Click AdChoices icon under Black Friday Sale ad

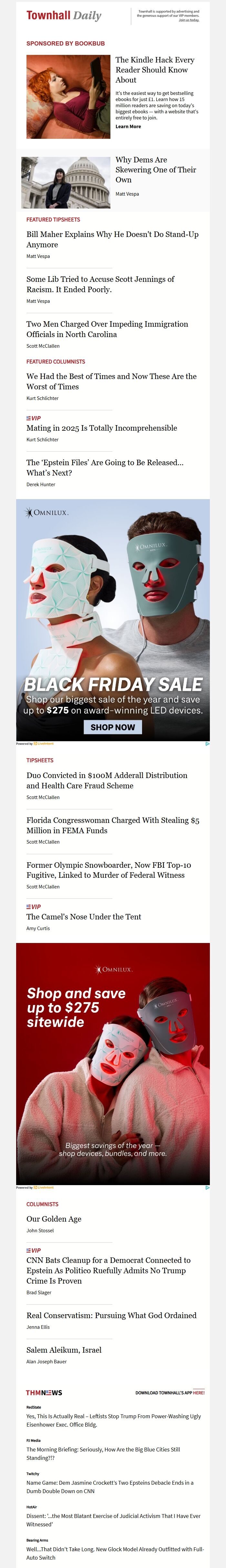[207, 743]
